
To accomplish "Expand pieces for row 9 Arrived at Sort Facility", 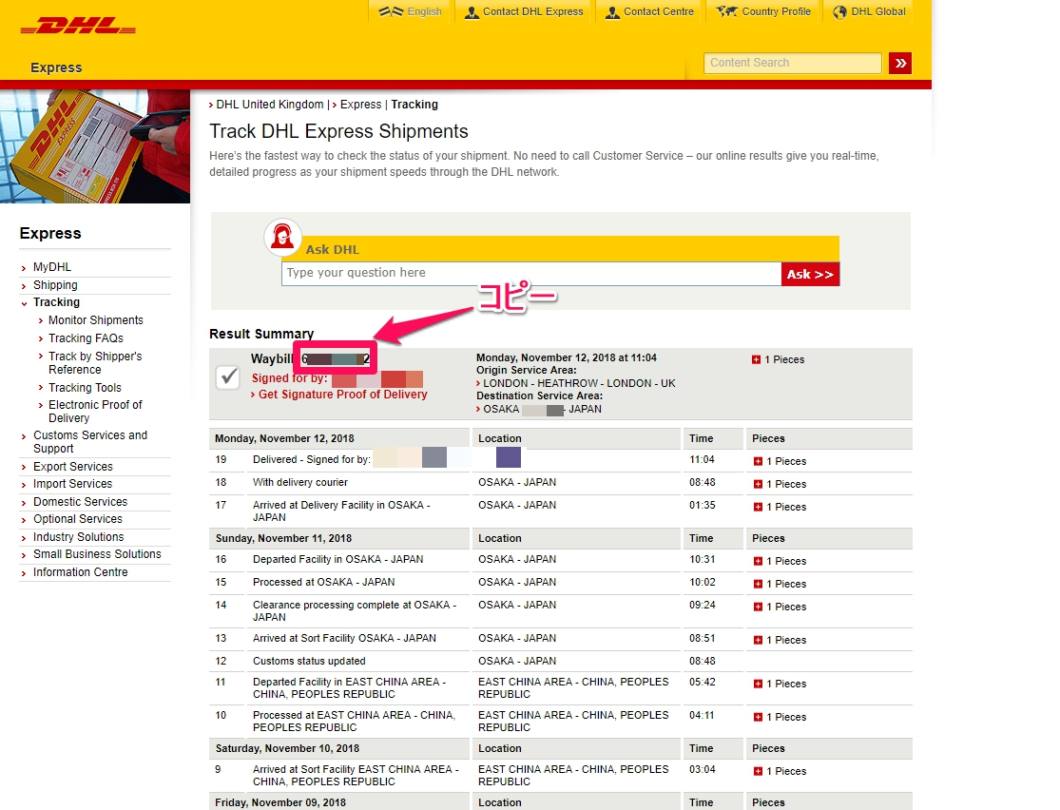I will coord(758,771).
